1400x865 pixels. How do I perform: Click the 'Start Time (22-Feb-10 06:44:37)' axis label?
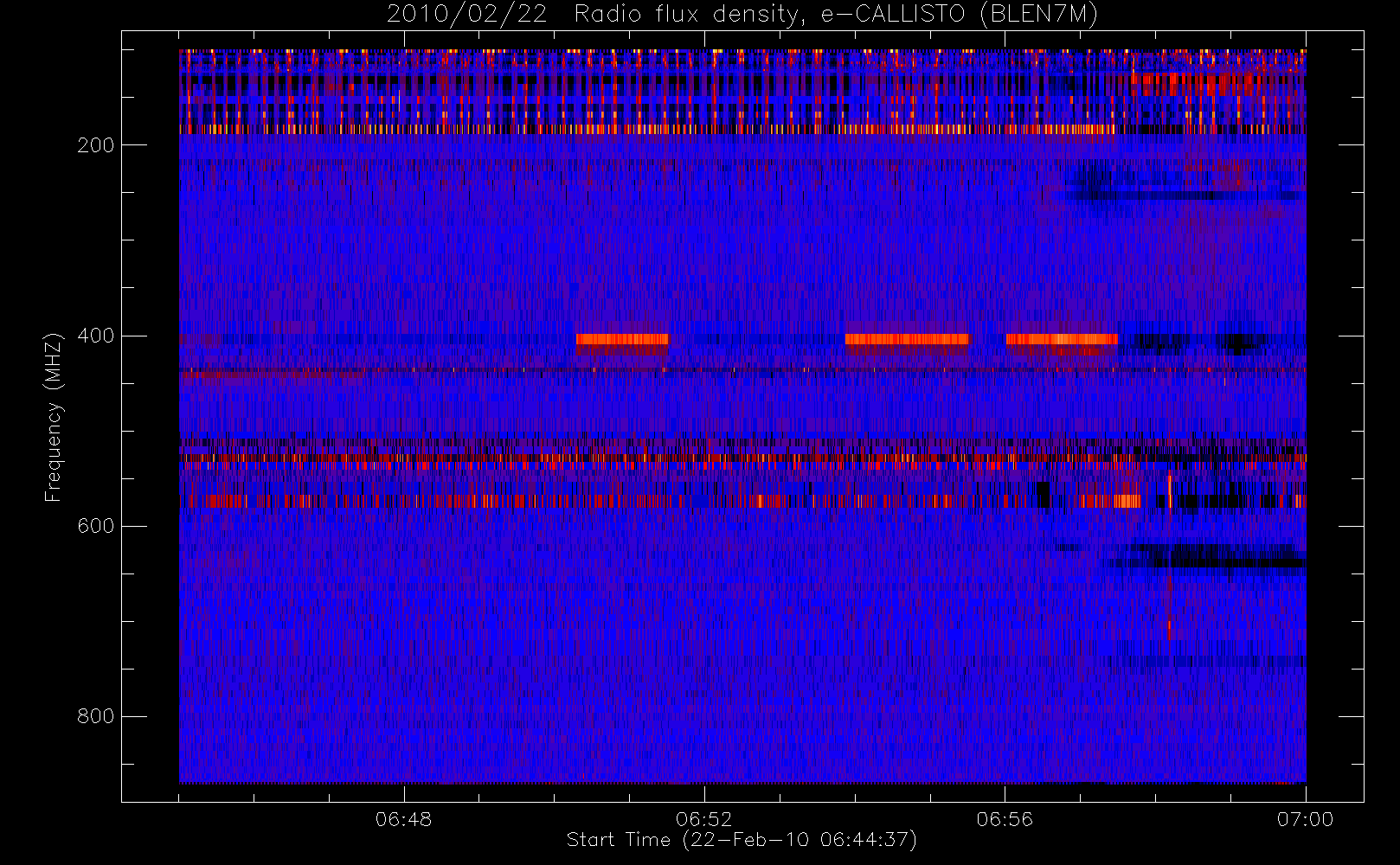pyautogui.click(x=742, y=840)
